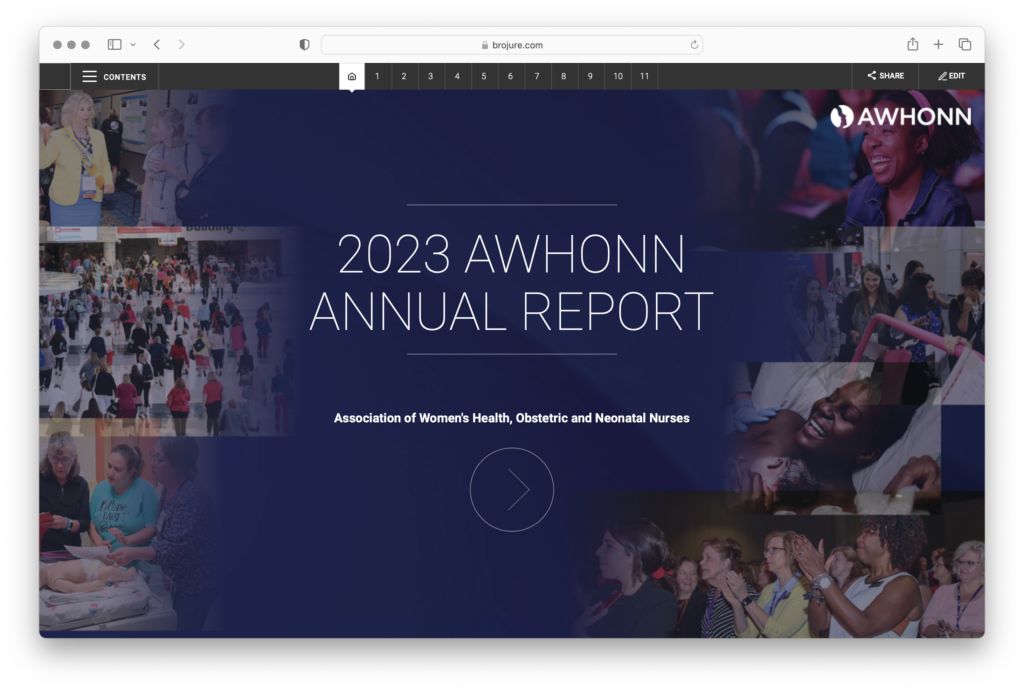The image size is (1024, 690).
Task: Open the Contents hamburger menu
Action: click(x=114, y=76)
